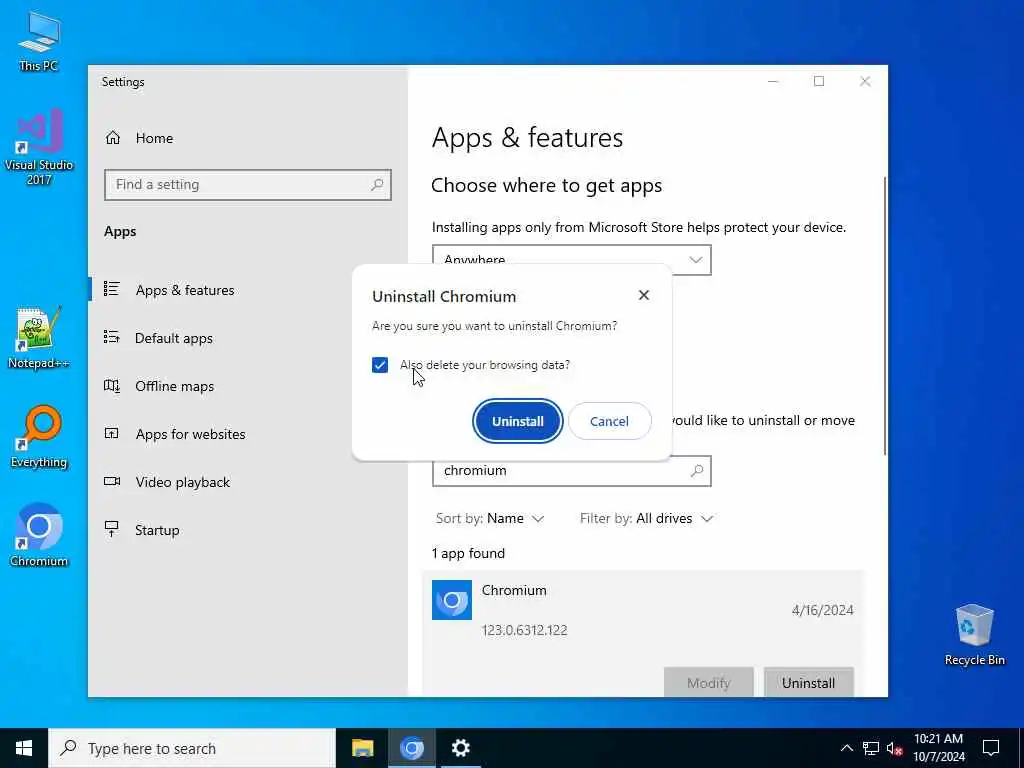Viewport: 1024px width, 768px height.
Task: Open Notepad++ desktop shortcut
Action: pos(39,338)
